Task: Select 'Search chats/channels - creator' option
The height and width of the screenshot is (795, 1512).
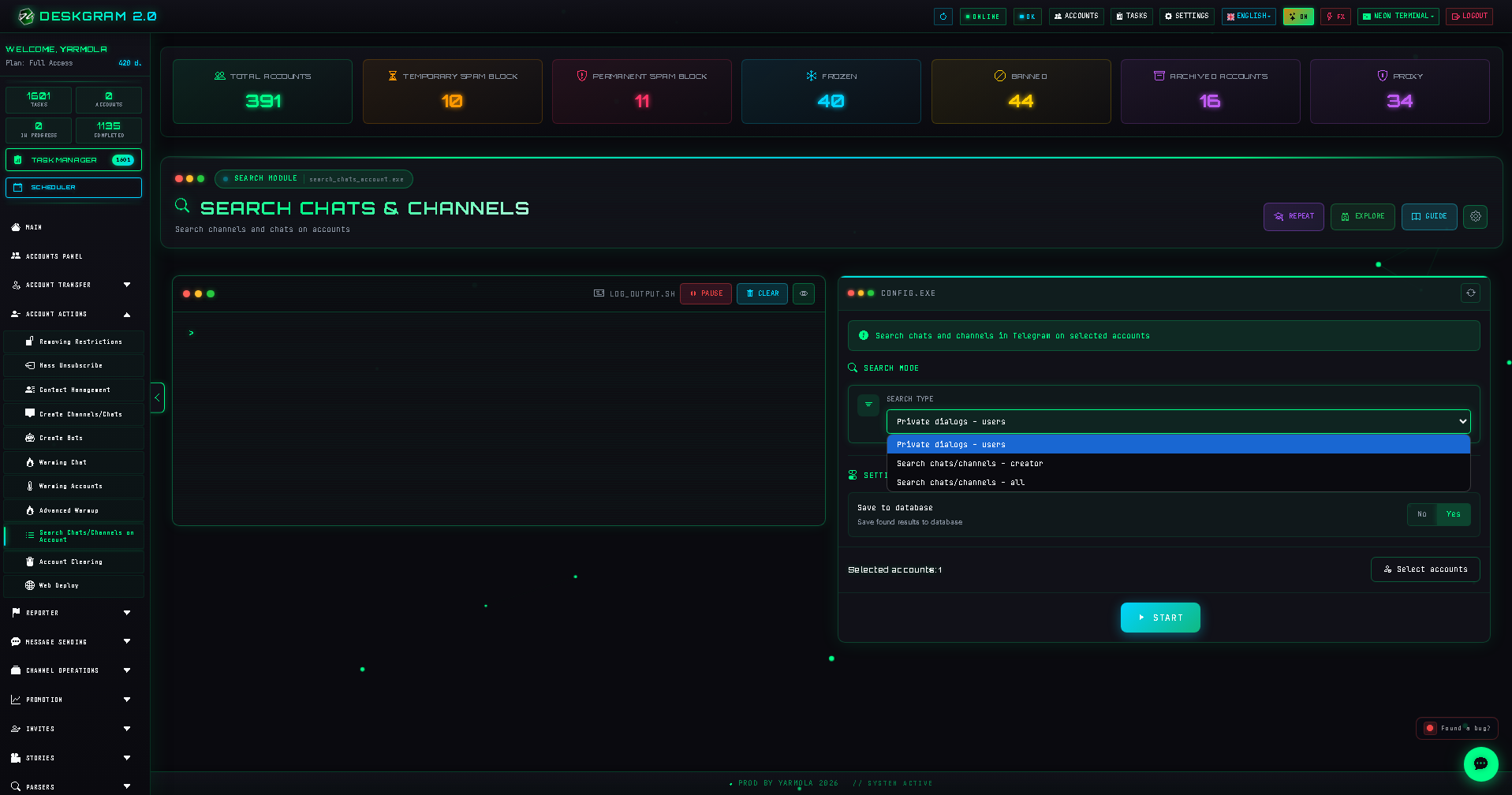Action: pyautogui.click(x=1178, y=464)
